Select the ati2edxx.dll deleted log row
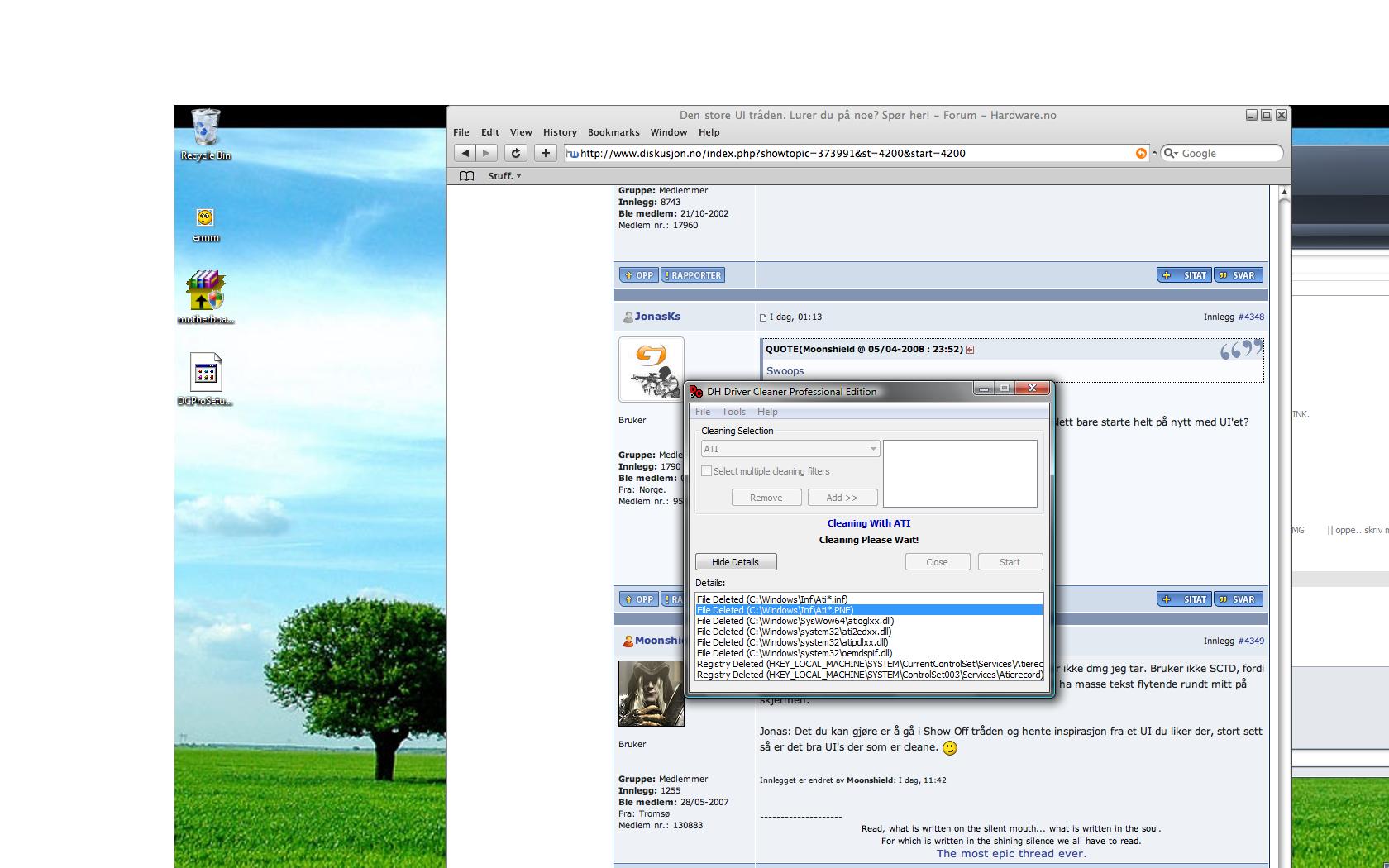The width and height of the screenshot is (1389, 868). pyautogui.click(x=869, y=632)
